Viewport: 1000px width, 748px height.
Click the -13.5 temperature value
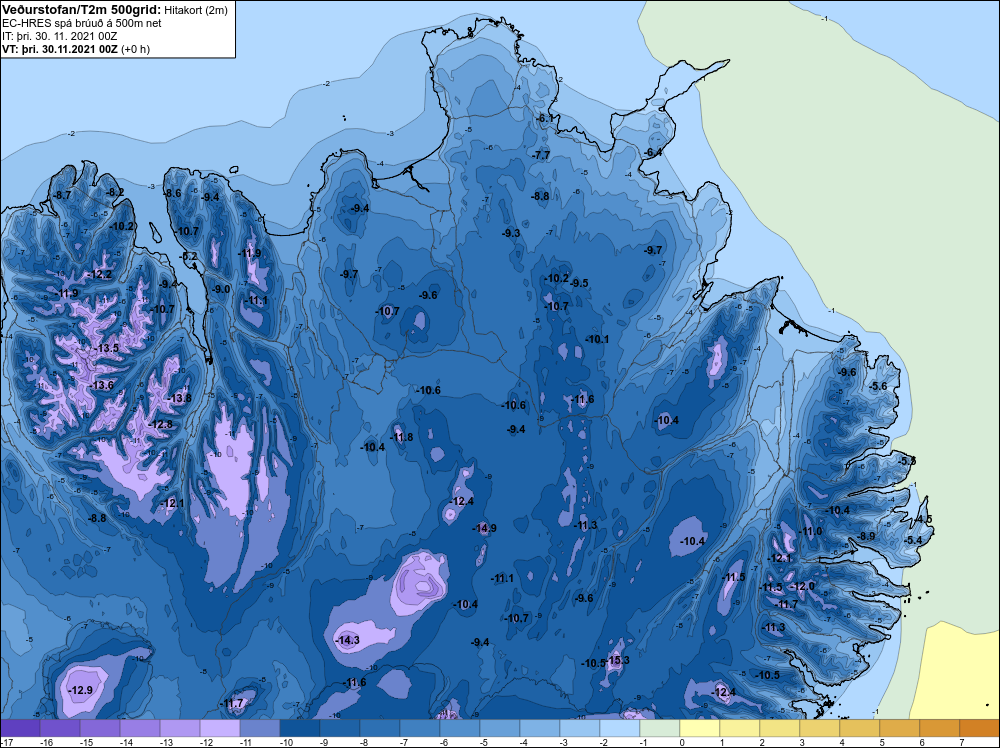pos(107,348)
